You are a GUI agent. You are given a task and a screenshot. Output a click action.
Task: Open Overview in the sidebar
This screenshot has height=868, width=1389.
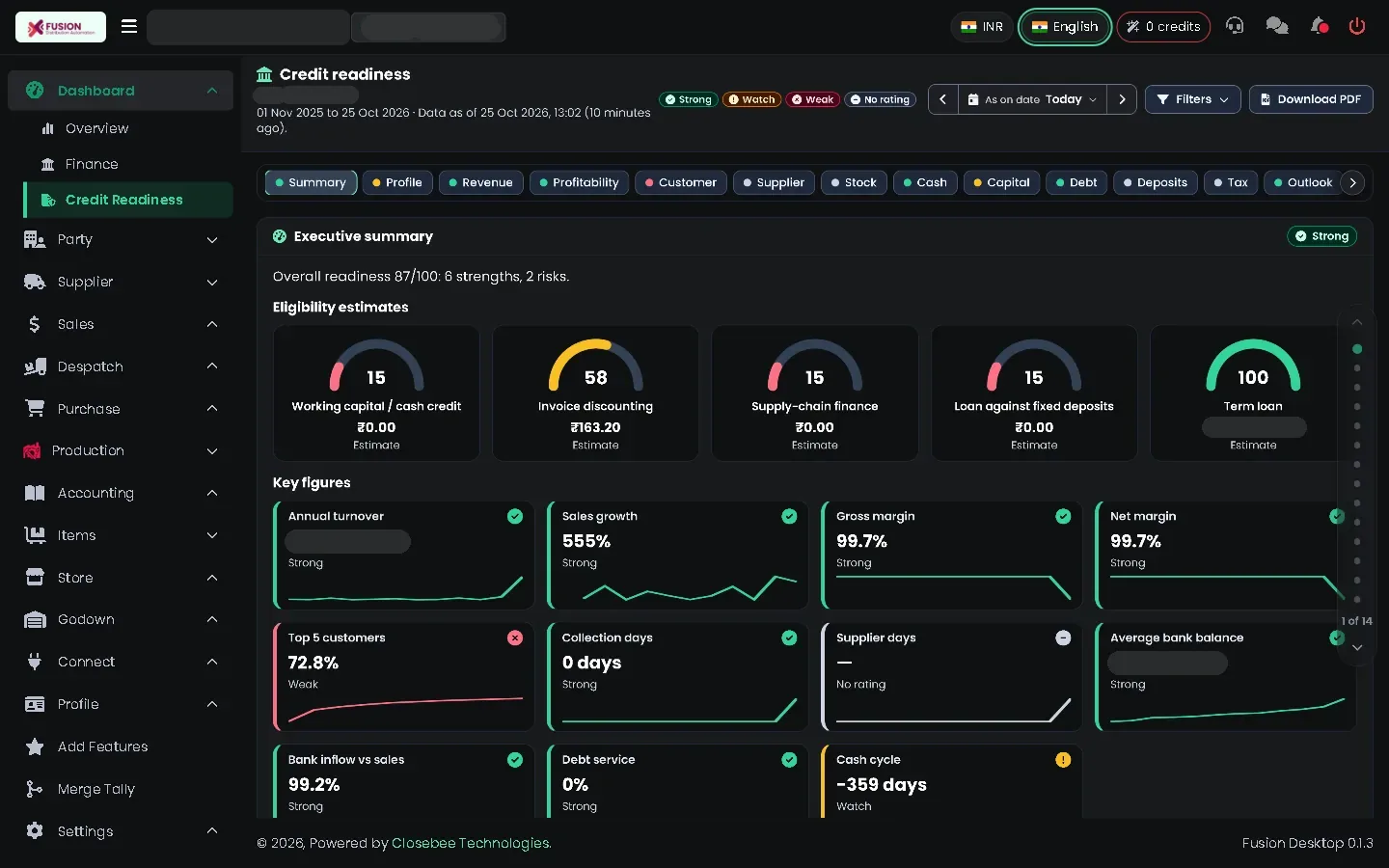pyautogui.click(x=96, y=128)
